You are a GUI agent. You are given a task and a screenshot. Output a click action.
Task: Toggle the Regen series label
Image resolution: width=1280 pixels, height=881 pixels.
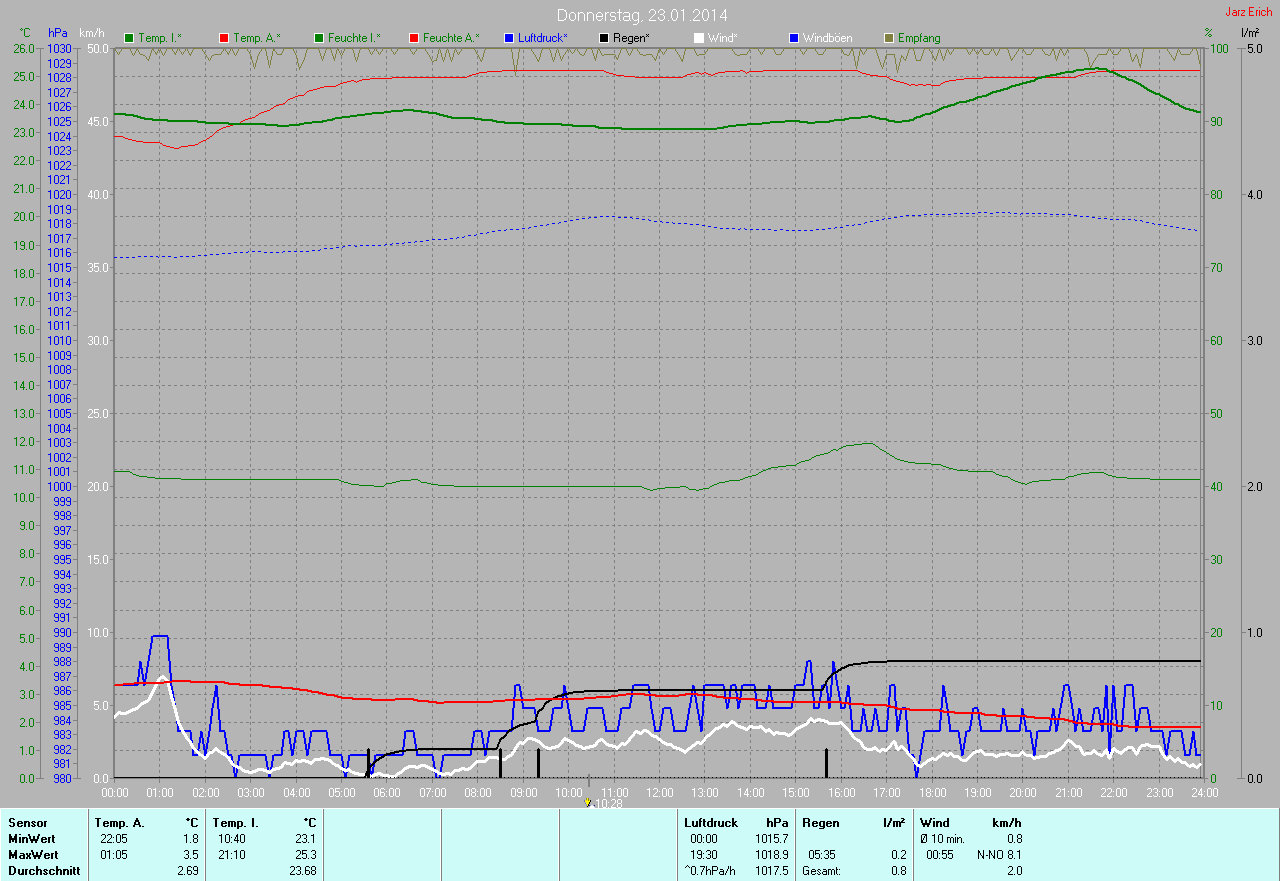pos(630,38)
